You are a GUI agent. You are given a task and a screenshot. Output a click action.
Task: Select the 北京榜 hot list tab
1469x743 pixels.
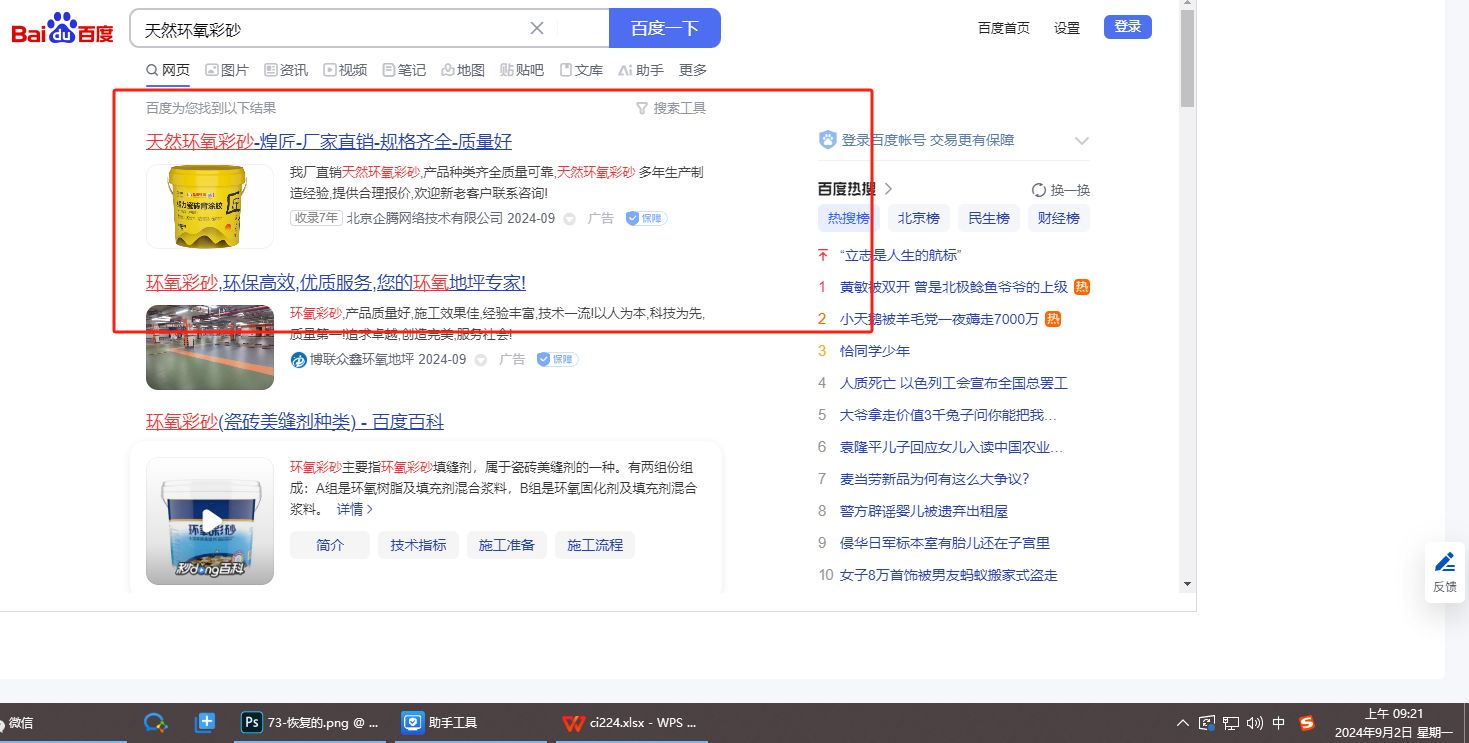918,218
